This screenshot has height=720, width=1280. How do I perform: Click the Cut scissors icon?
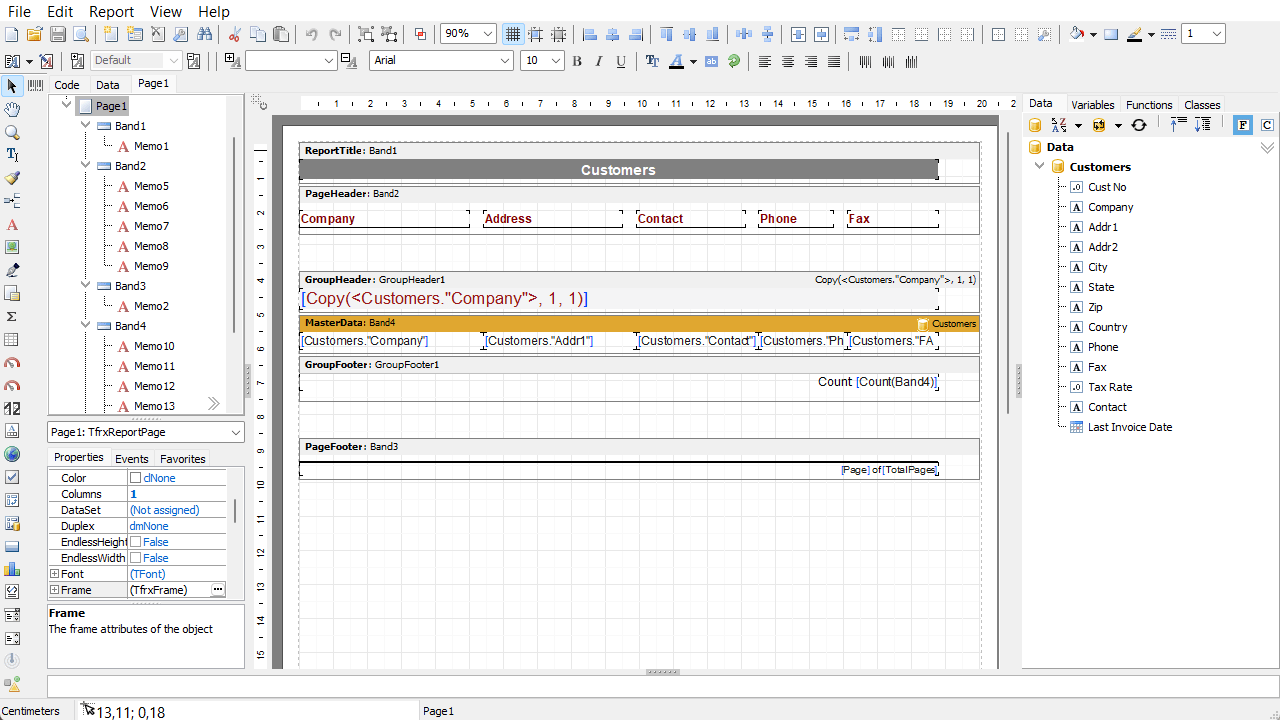tap(235, 34)
